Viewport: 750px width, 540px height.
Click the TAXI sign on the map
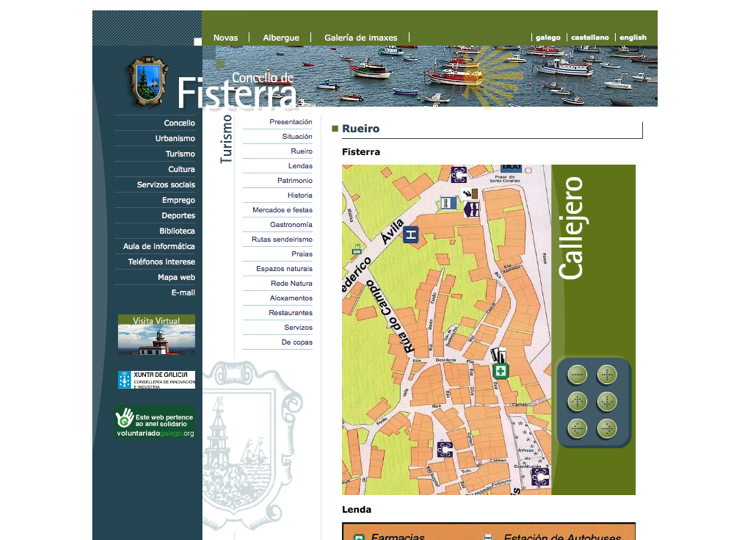511,169
